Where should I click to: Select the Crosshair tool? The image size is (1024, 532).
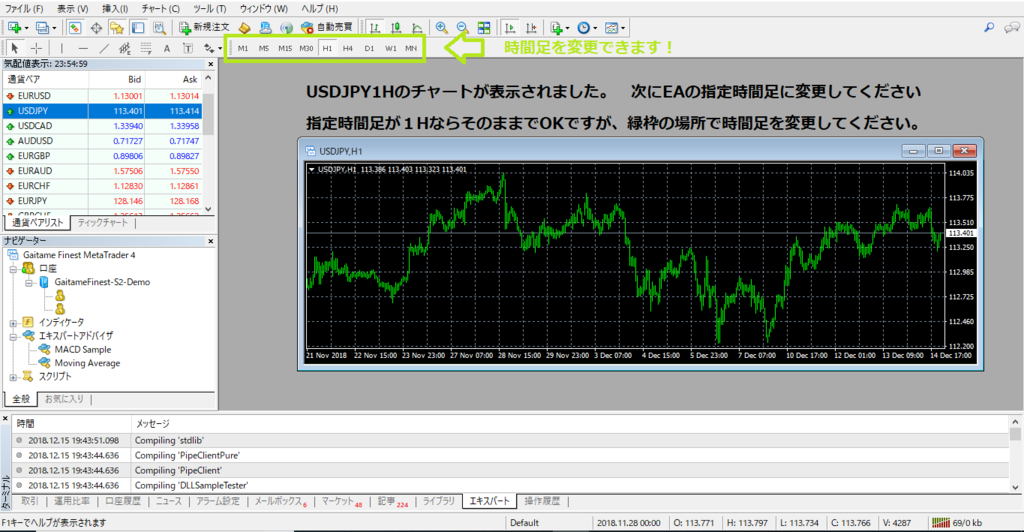(x=37, y=48)
